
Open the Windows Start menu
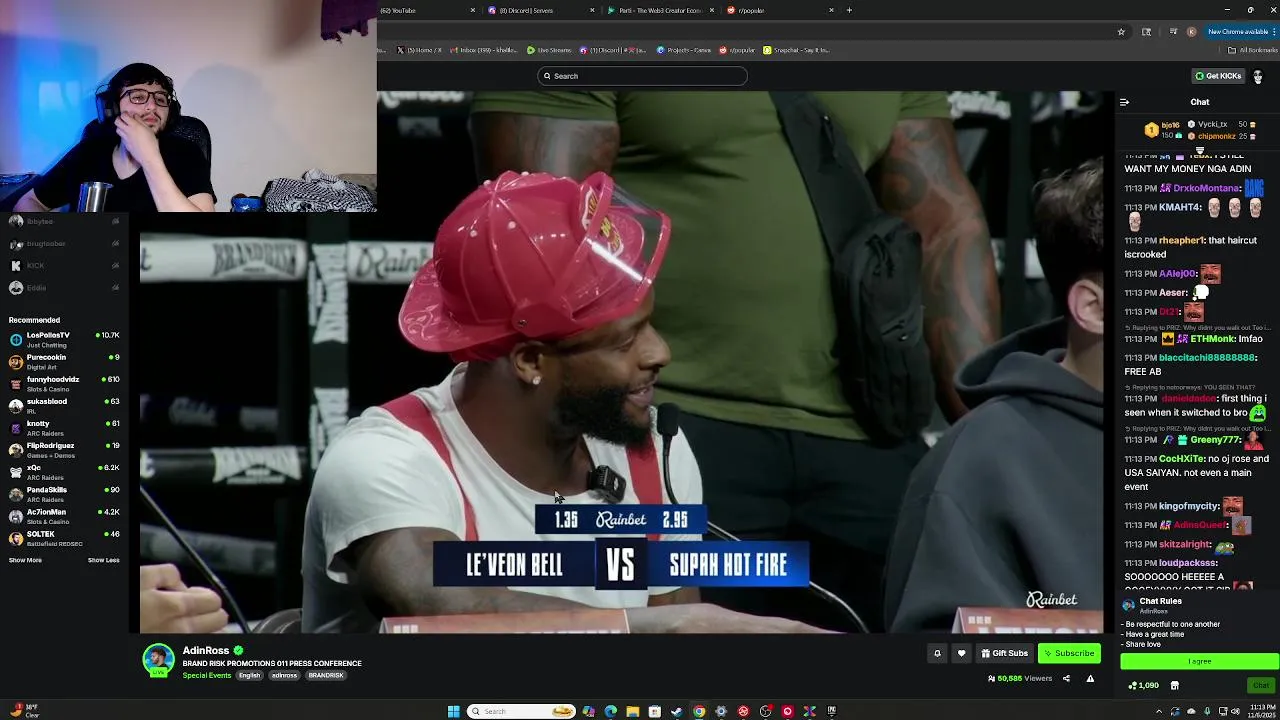click(x=453, y=711)
